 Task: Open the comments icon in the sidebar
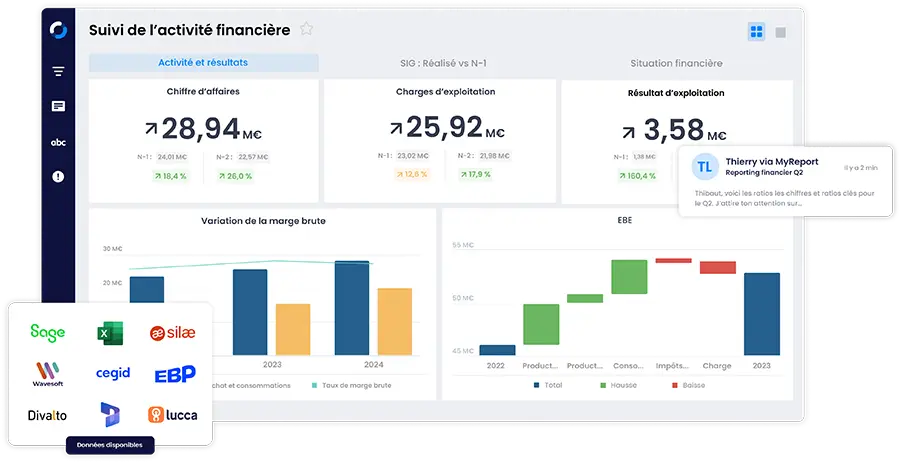(58, 106)
